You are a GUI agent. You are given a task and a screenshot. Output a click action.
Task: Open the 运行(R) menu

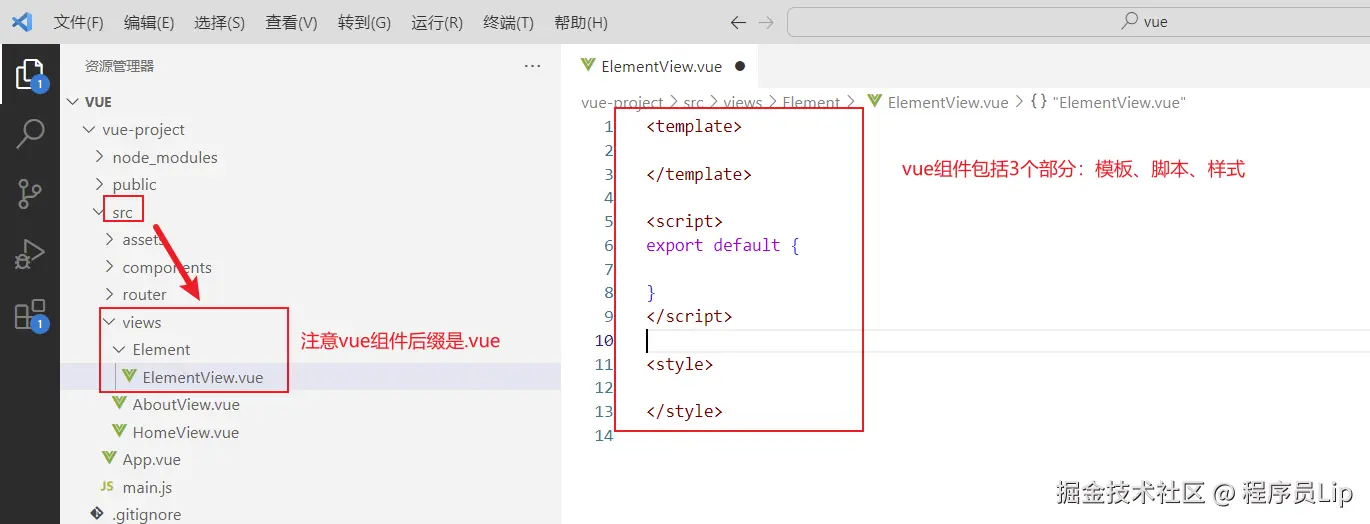click(x=437, y=22)
